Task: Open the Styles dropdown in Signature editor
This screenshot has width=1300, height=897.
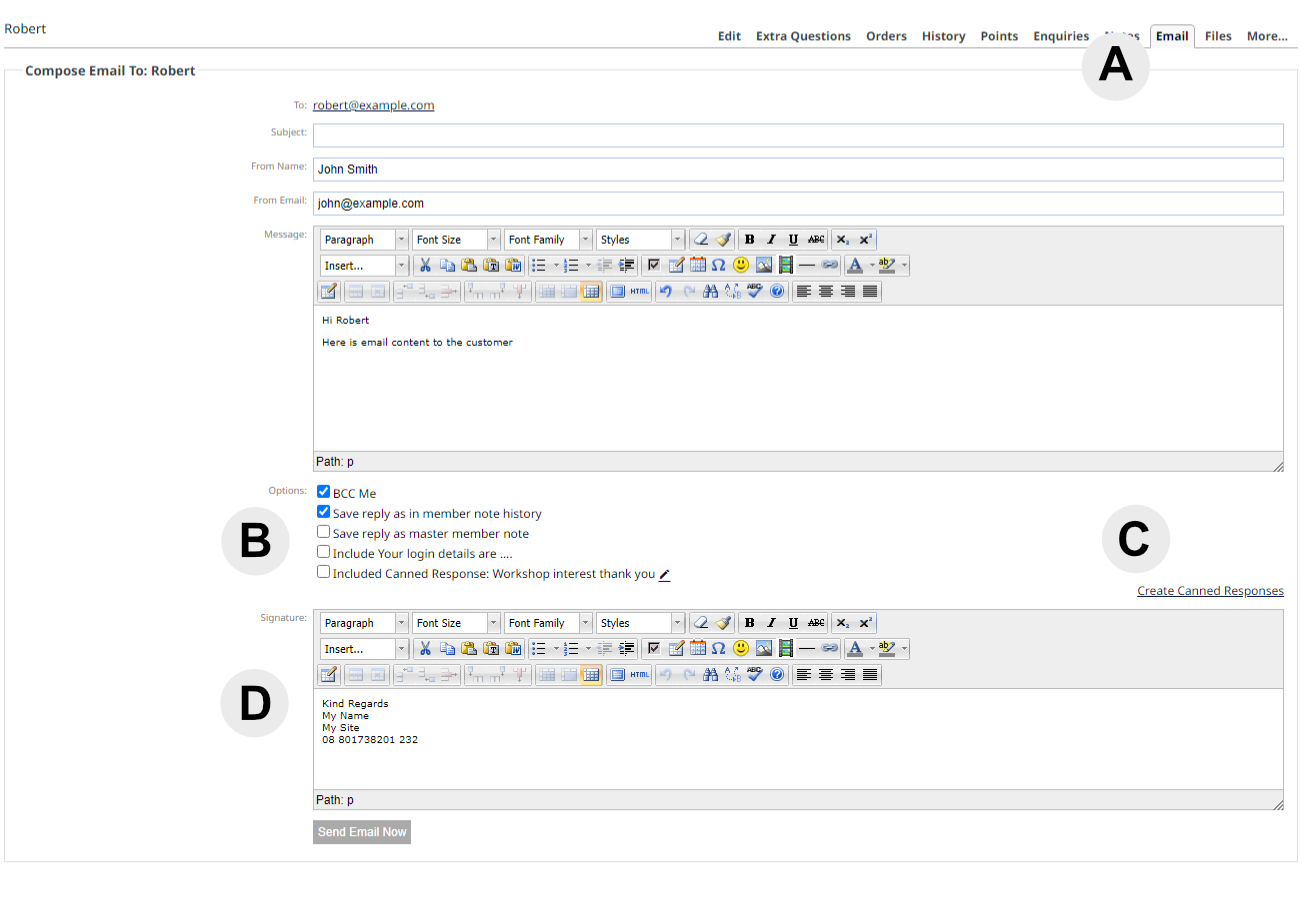Action: click(640, 623)
